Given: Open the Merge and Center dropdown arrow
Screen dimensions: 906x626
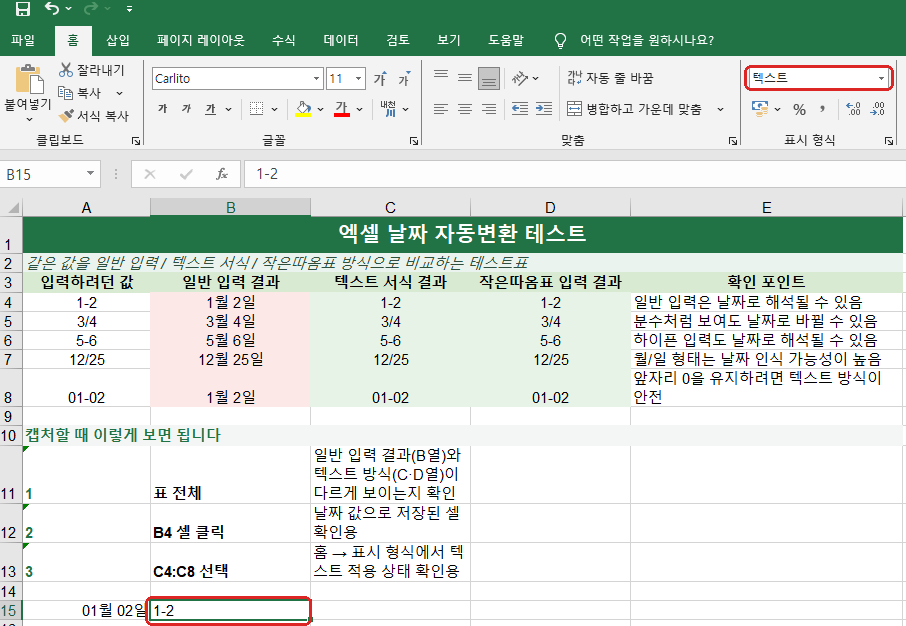Looking at the screenshot, I should (x=721, y=109).
